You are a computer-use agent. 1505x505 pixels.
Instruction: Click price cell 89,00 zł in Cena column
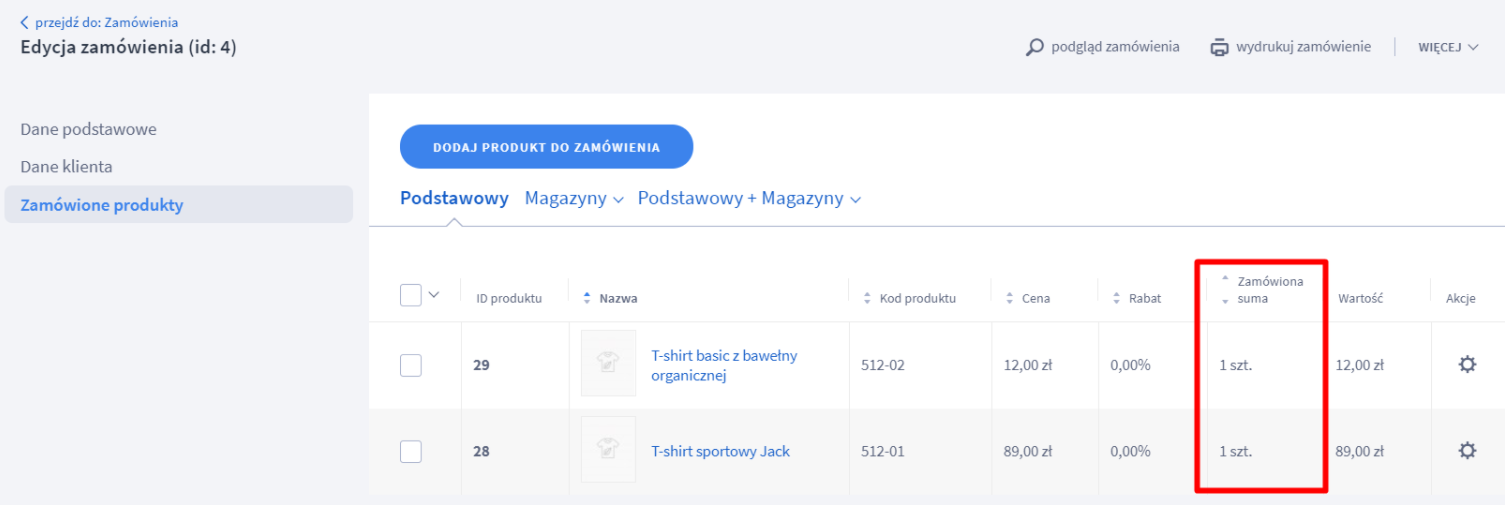[x=1028, y=451]
